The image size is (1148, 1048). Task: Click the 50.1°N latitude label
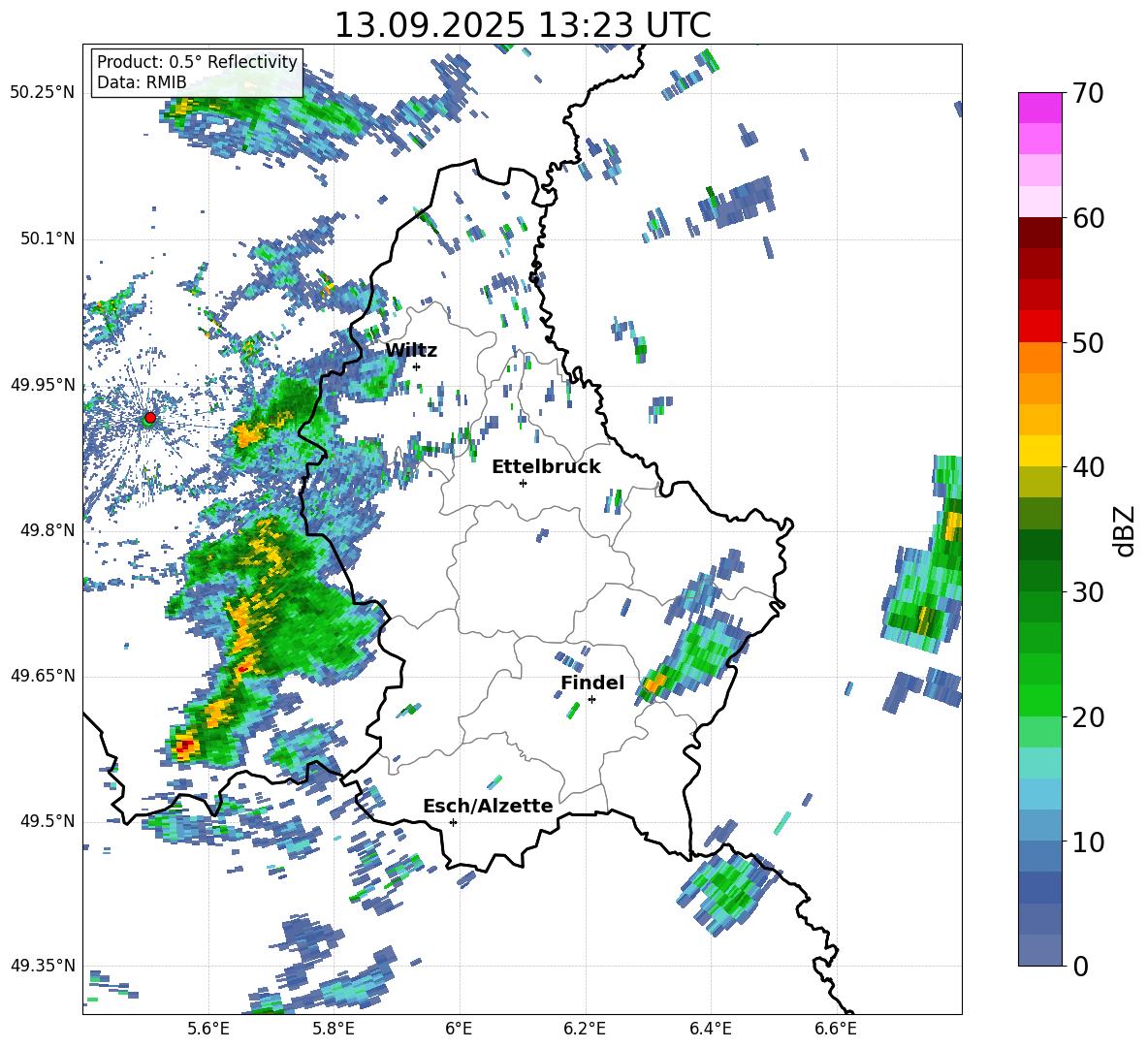pos(47,238)
